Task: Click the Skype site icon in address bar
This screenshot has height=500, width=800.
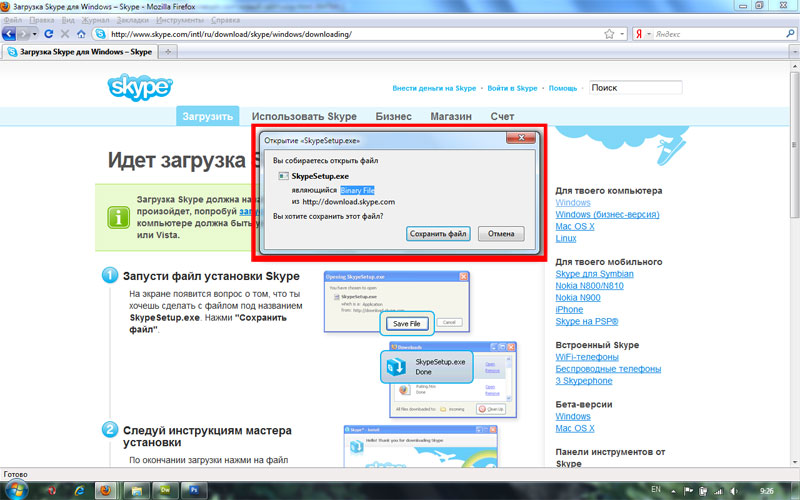Action: pos(101,34)
